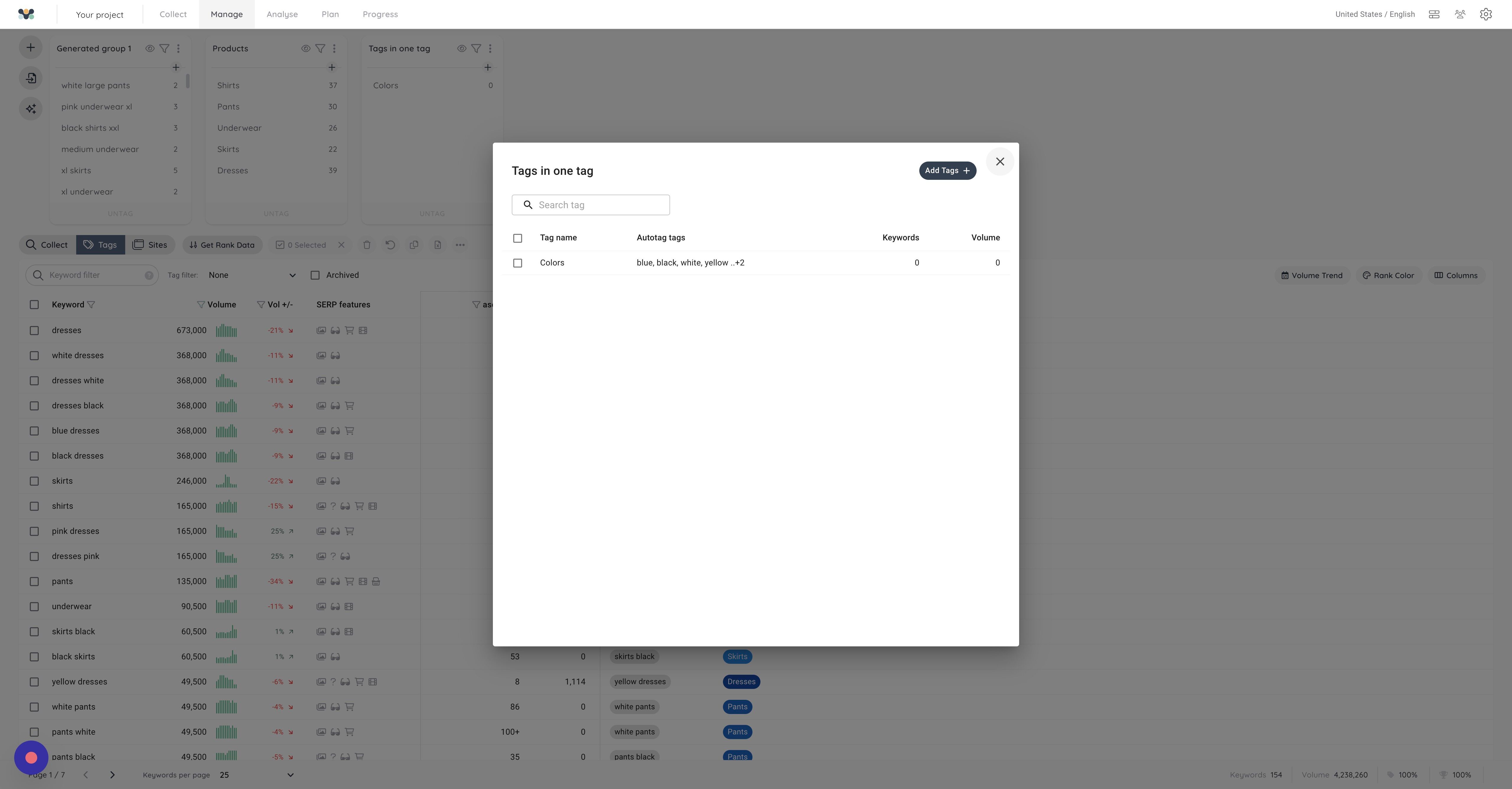Image resolution: width=1512 pixels, height=789 pixels.
Task: Click the undo arrow icon in toolbar
Action: click(390, 245)
